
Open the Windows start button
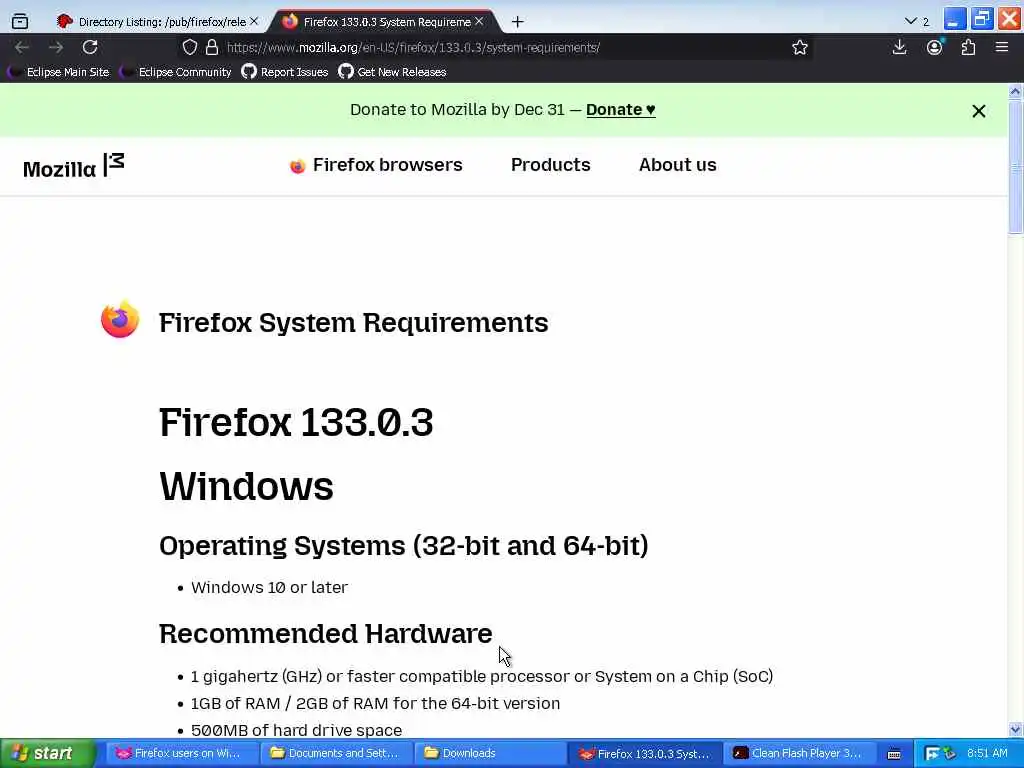[x=47, y=753]
